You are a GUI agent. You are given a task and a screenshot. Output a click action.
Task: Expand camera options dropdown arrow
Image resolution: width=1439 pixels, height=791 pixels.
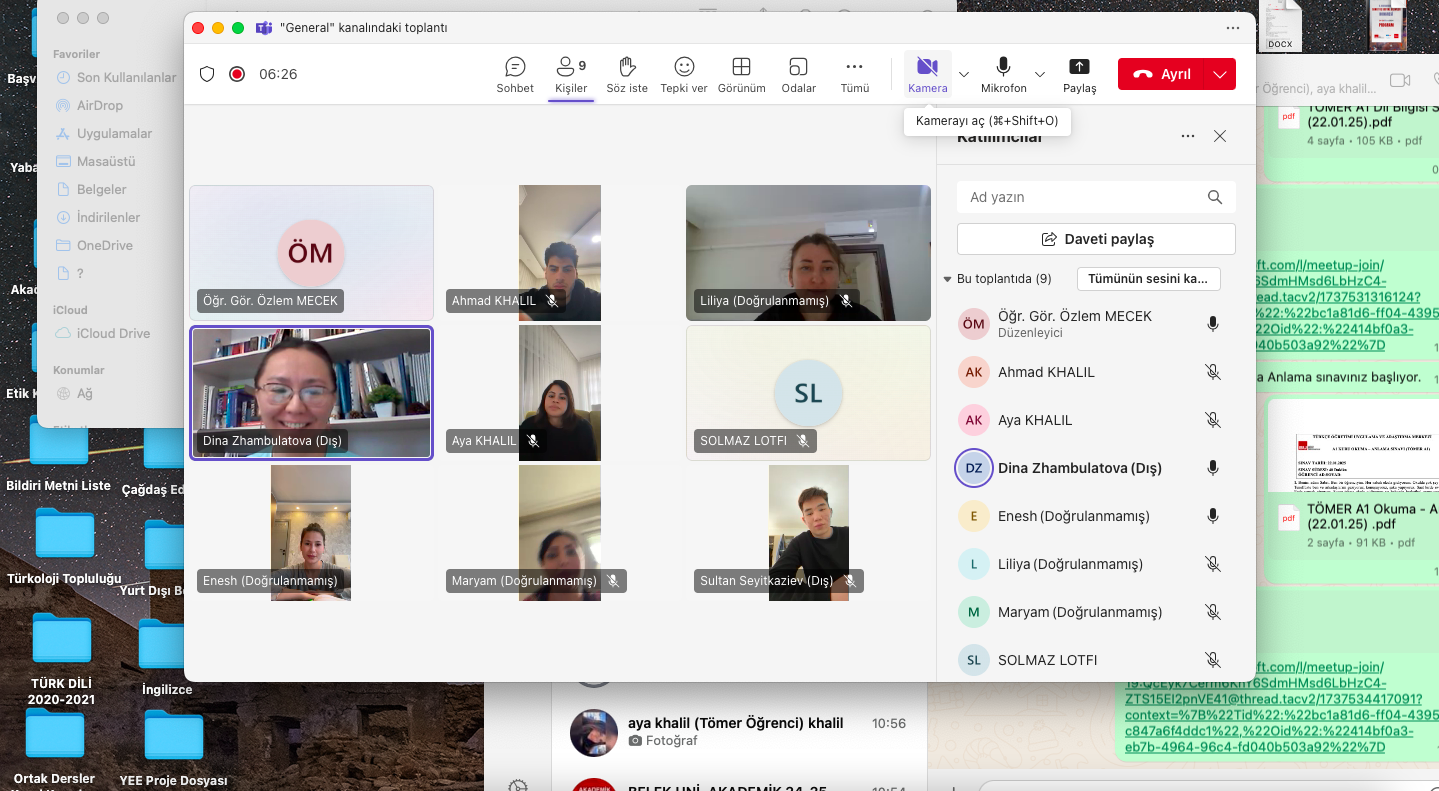[964, 74]
